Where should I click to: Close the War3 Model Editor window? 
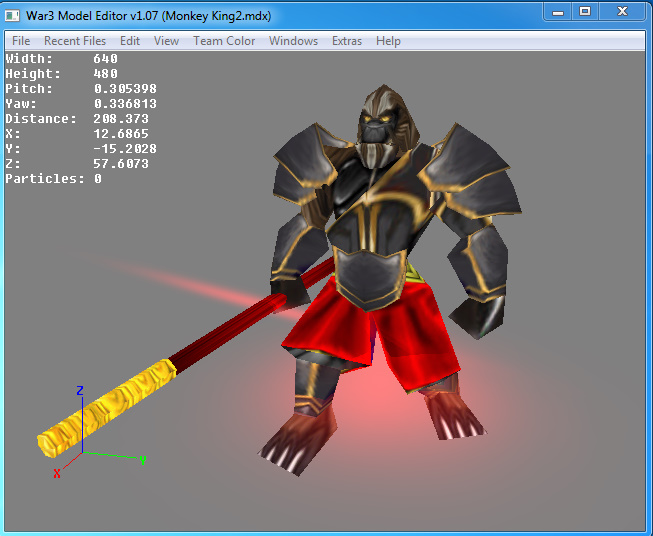pos(622,12)
